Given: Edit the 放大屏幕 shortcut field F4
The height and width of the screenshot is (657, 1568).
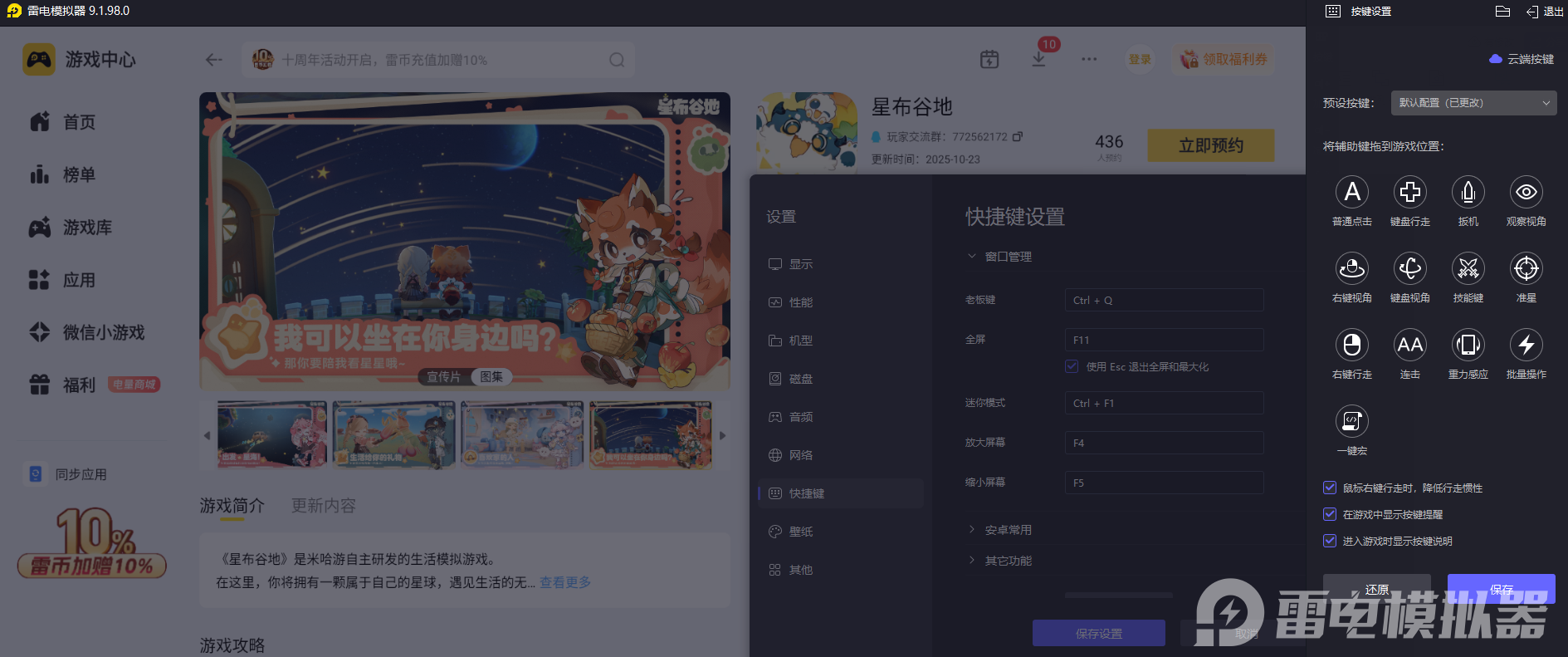Looking at the screenshot, I should (1165, 443).
